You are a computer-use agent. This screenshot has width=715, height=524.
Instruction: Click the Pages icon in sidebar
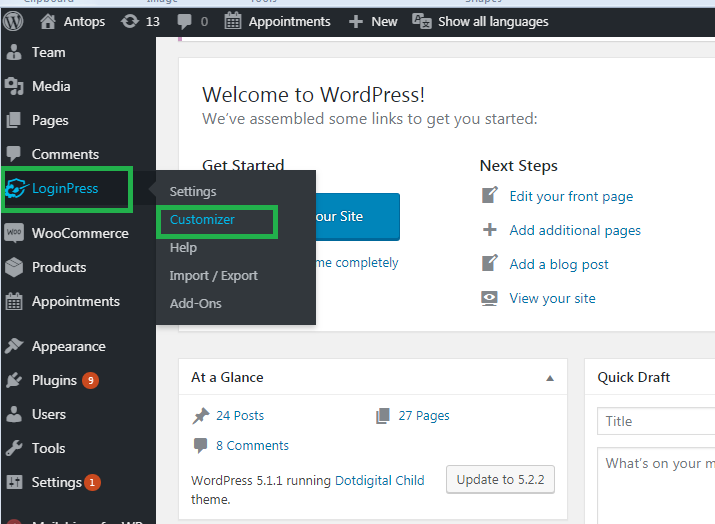(x=14, y=120)
